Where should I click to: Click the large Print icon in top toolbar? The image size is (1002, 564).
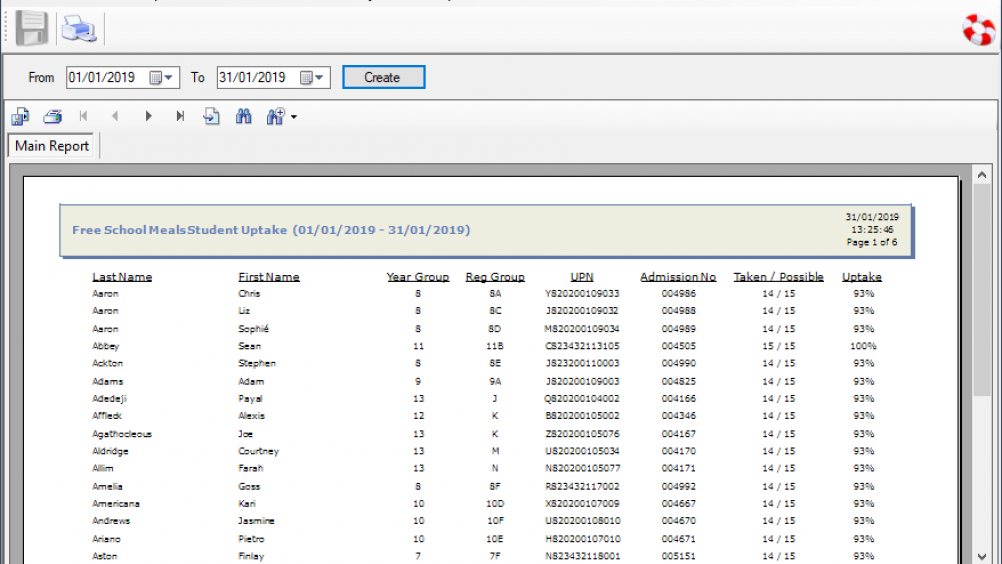[78, 29]
